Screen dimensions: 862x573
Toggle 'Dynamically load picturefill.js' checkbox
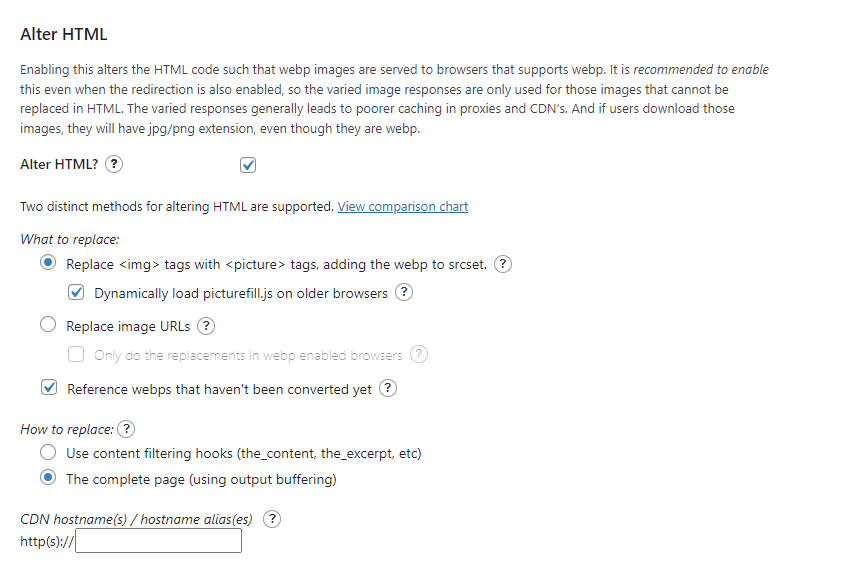pyautogui.click(x=76, y=292)
